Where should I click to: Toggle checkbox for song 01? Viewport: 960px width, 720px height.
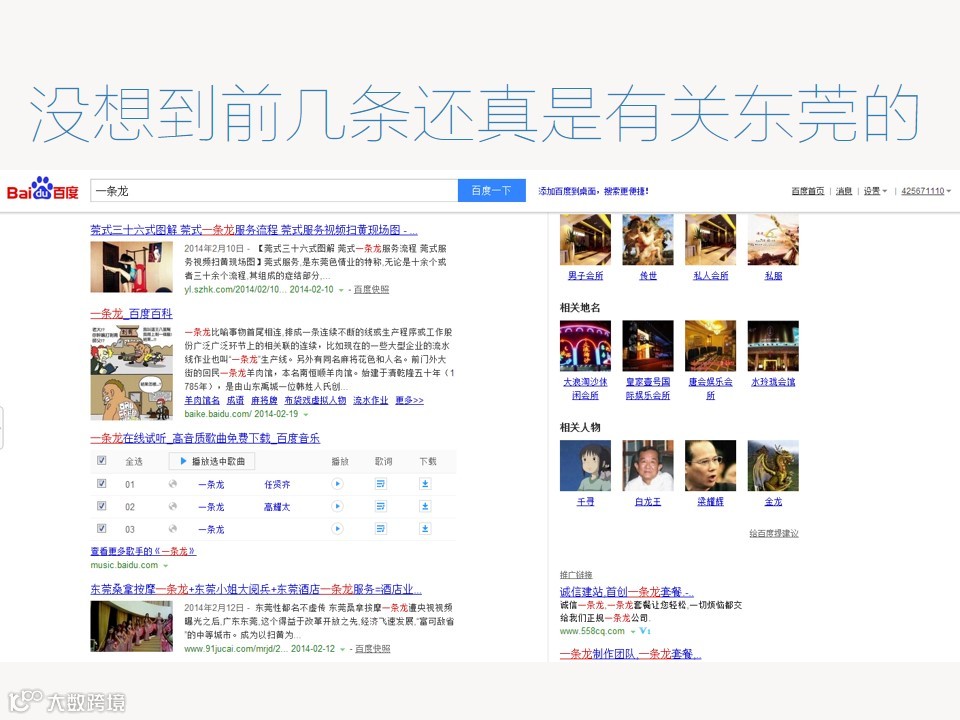pyautogui.click(x=102, y=484)
